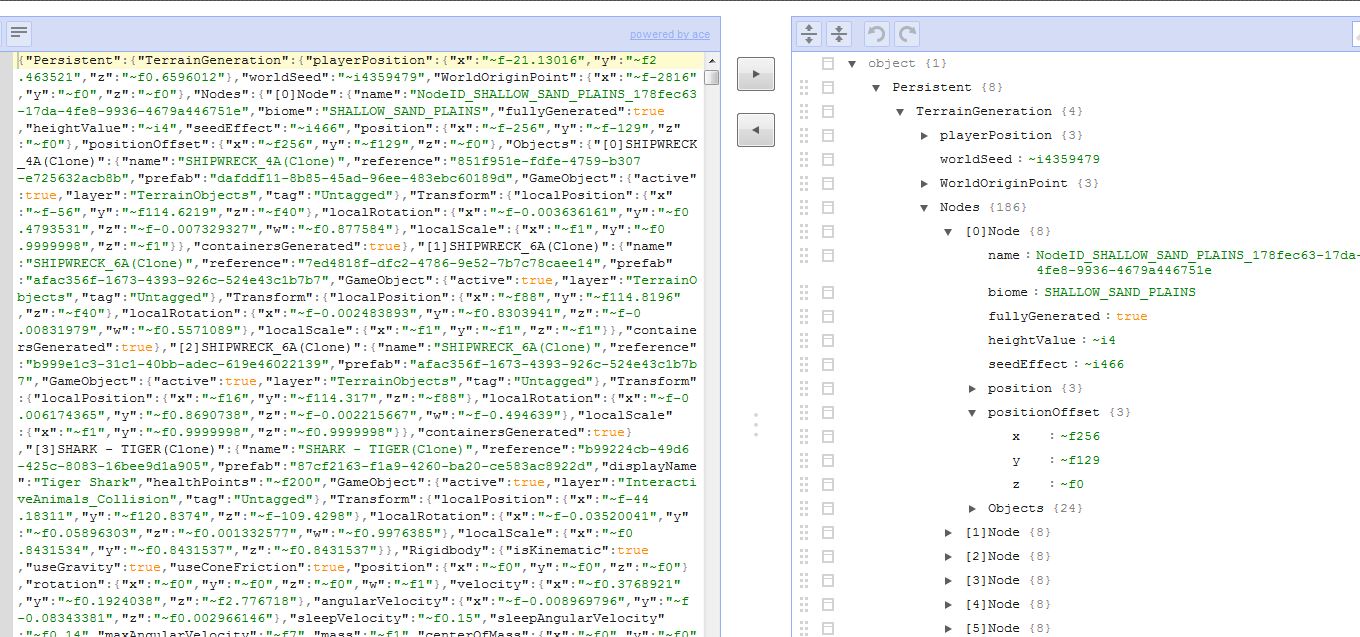Open the 'powered by ace' link
This screenshot has width=1360, height=637.
(x=669, y=34)
